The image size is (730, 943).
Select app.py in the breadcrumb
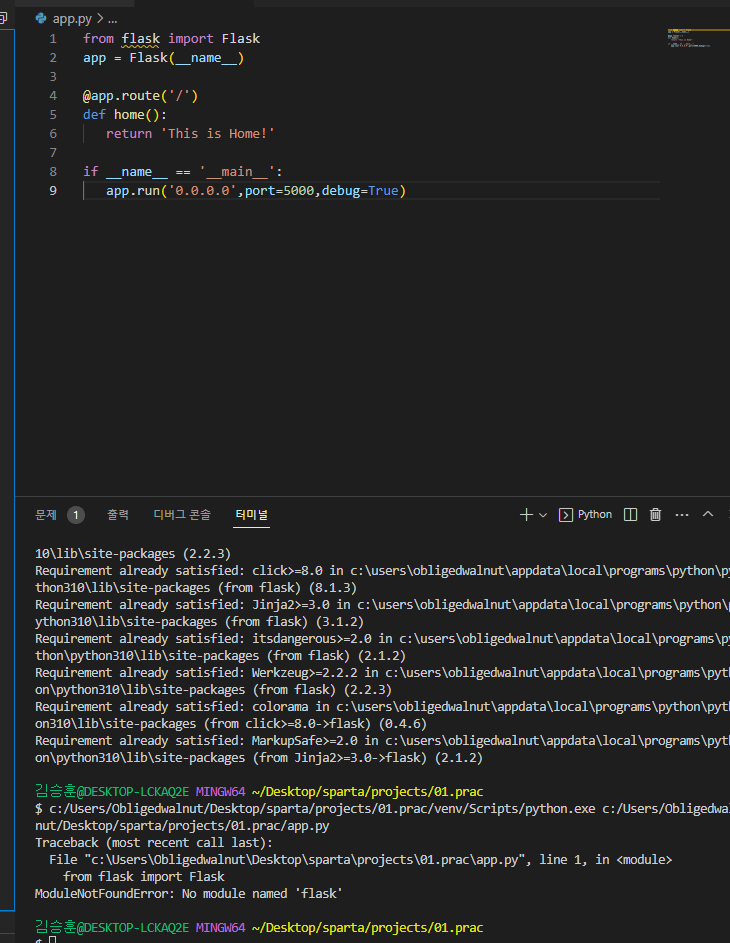point(72,19)
